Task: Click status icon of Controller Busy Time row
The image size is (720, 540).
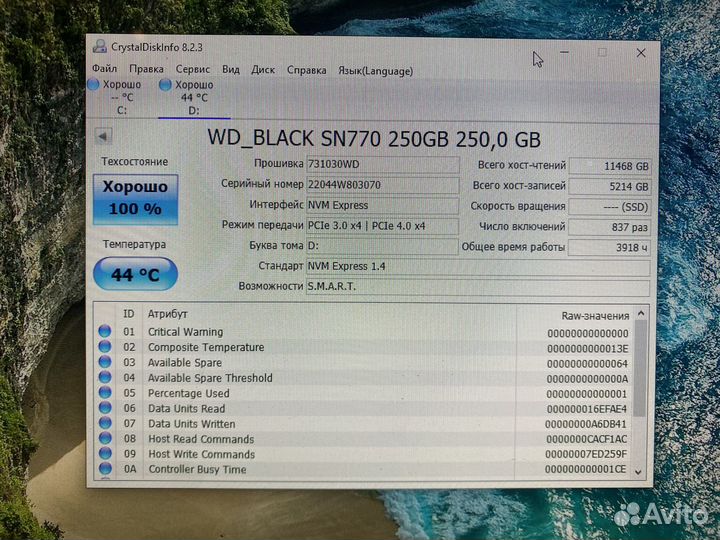Action: tap(105, 468)
